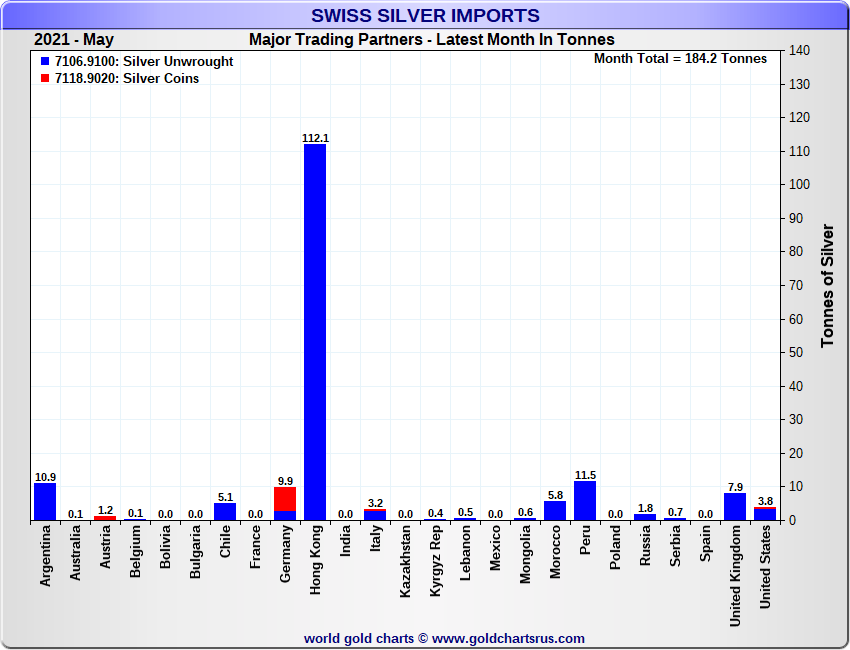Click the Month Total = 184.2 Tonnes text
Screen dimensions: 850x650
pyautogui.click(x=680, y=59)
